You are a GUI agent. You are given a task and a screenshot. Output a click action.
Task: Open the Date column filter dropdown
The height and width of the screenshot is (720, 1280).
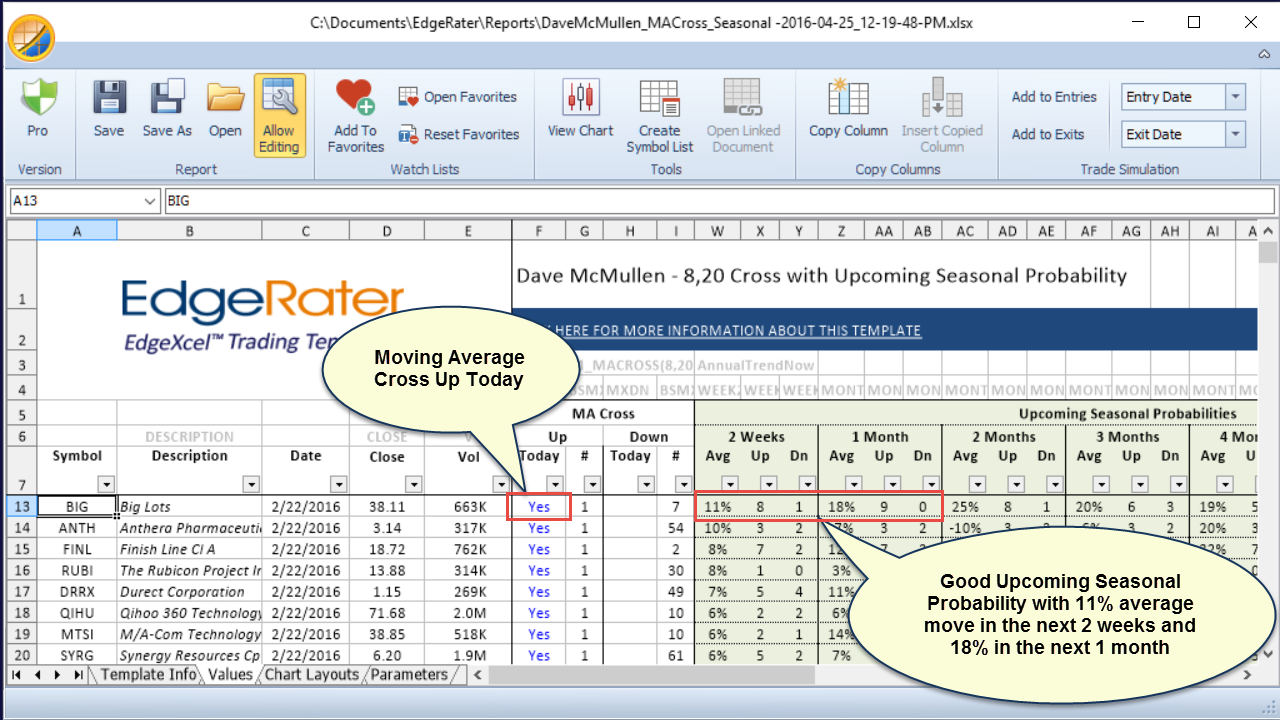pyautogui.click(x=339, y=484)
